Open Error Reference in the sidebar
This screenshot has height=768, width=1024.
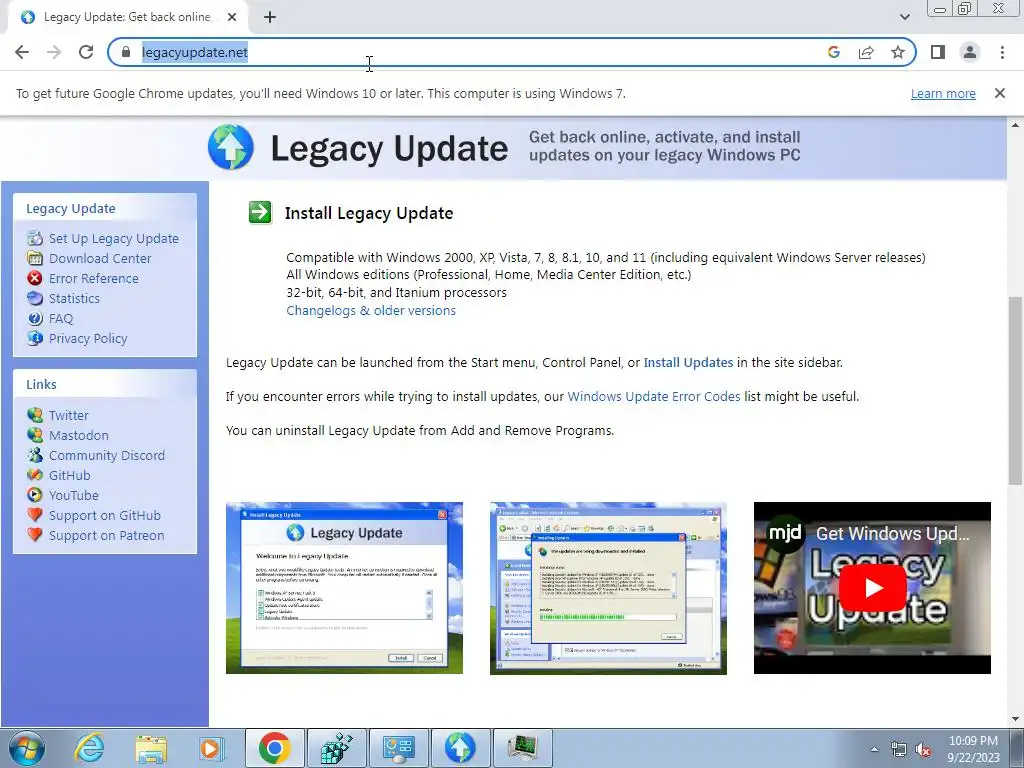tap(93, 278)
